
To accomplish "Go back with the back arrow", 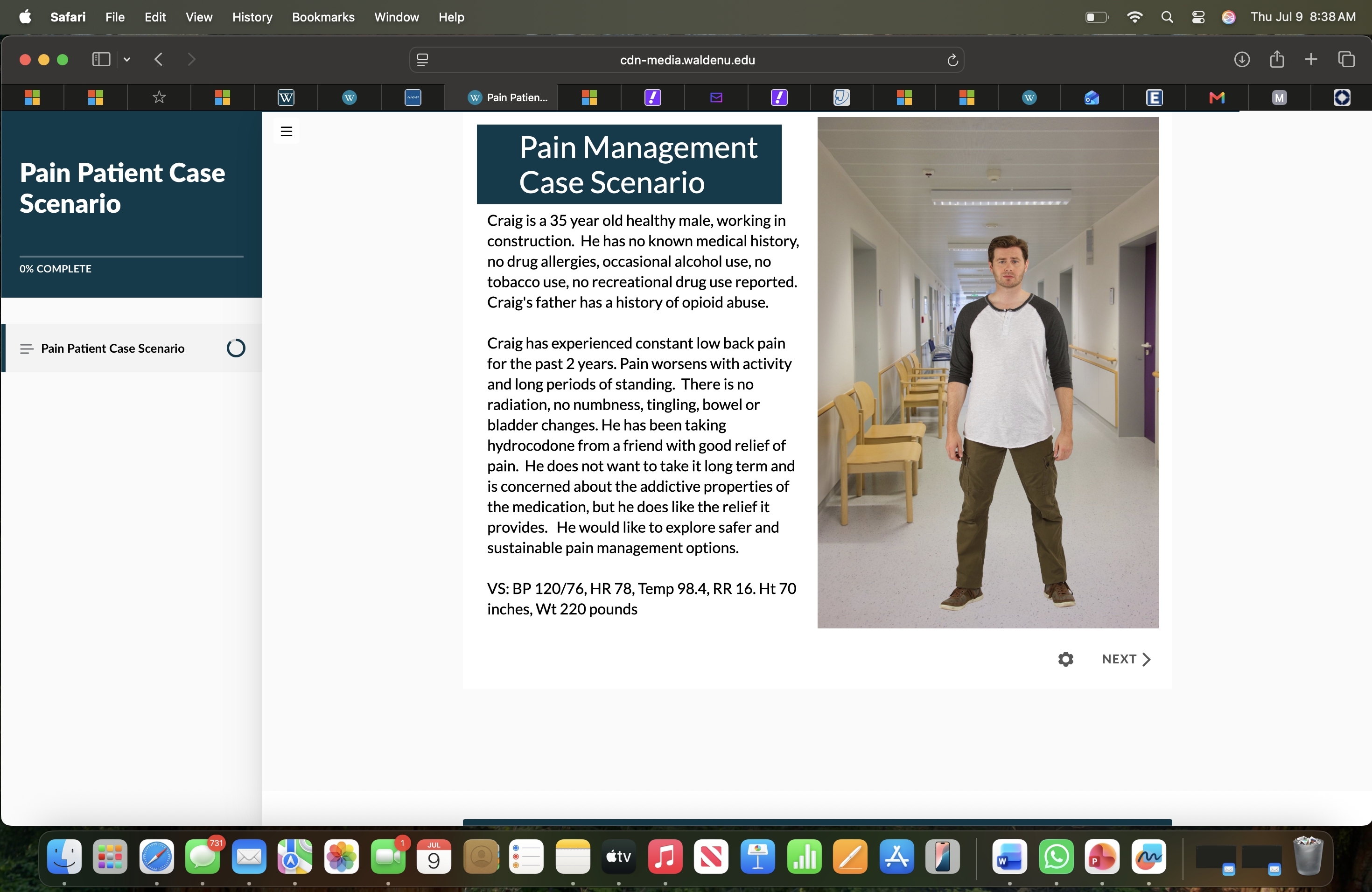I will click(159, 59).
